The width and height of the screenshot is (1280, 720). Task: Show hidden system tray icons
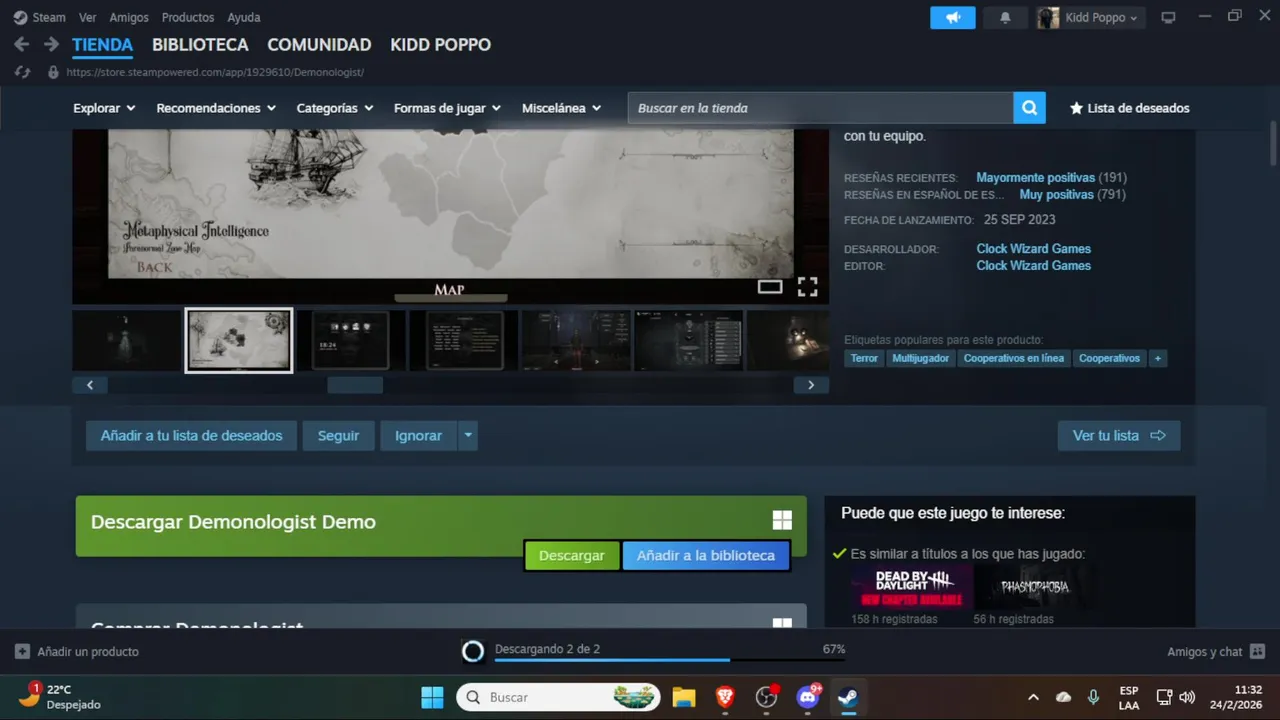coord(1033,697)
